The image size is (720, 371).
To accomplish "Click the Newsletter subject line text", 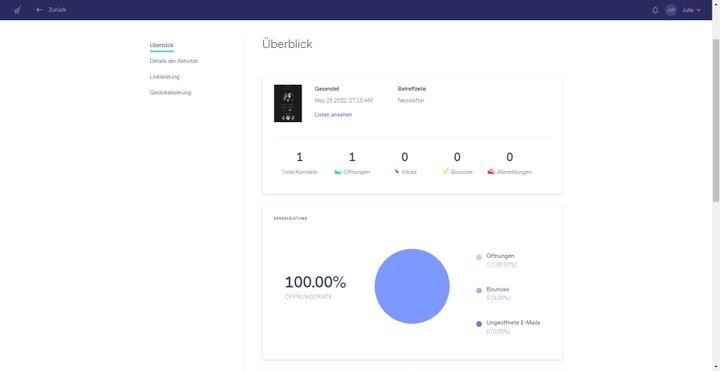I will coord(411,100).
